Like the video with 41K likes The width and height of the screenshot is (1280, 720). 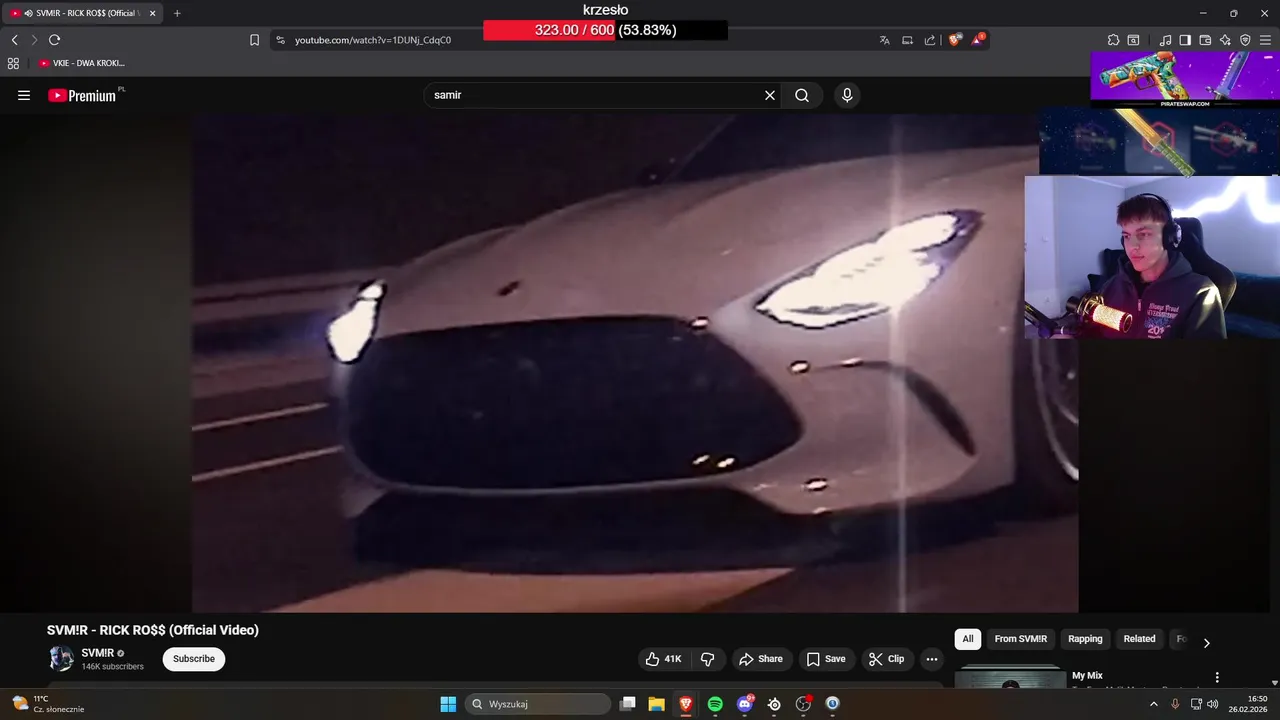pos(663,659)
